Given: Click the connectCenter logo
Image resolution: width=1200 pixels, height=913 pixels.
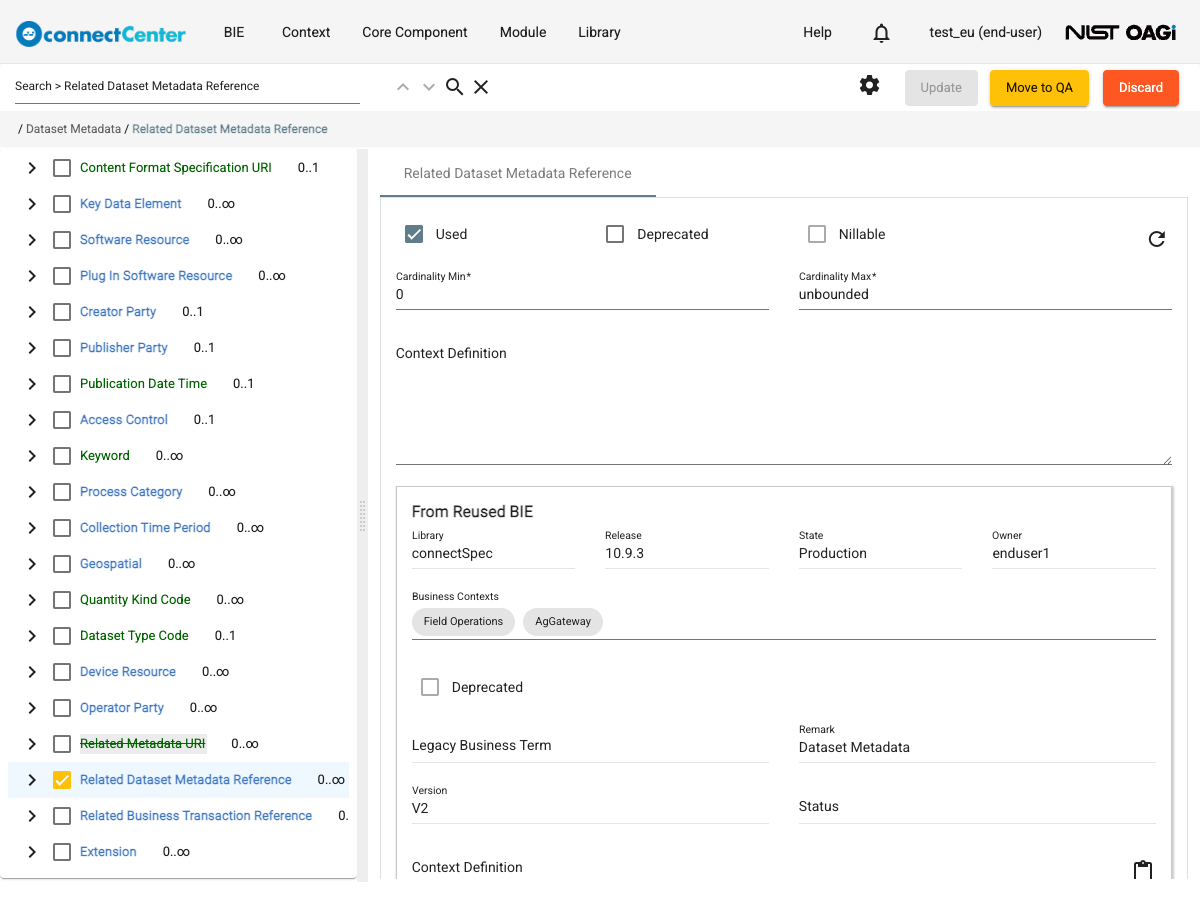Looking at the screenshot, I should click(101, 33).
